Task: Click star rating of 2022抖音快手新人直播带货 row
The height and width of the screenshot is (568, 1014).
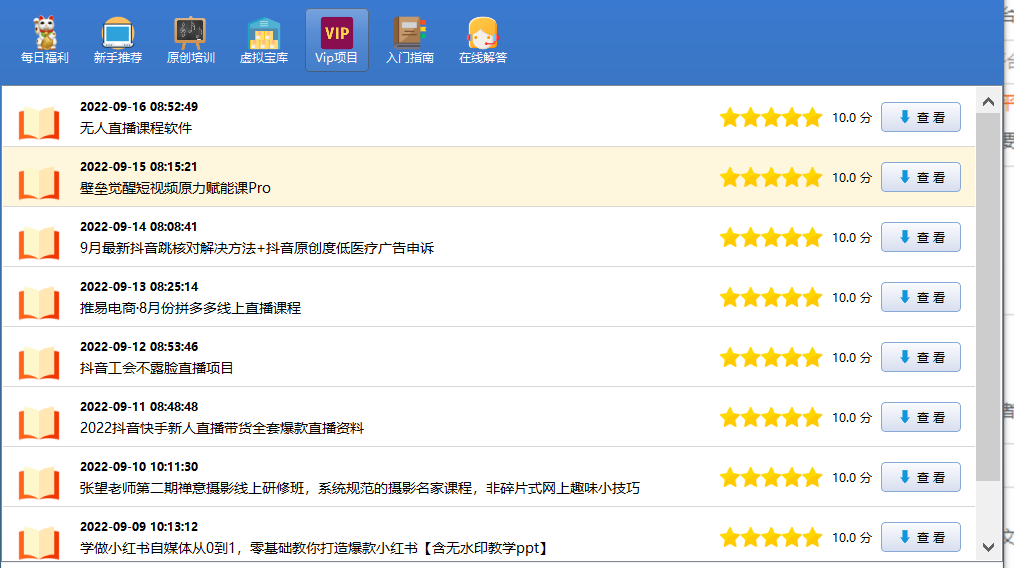Action: pyautogui.click(x=771, y=417)
